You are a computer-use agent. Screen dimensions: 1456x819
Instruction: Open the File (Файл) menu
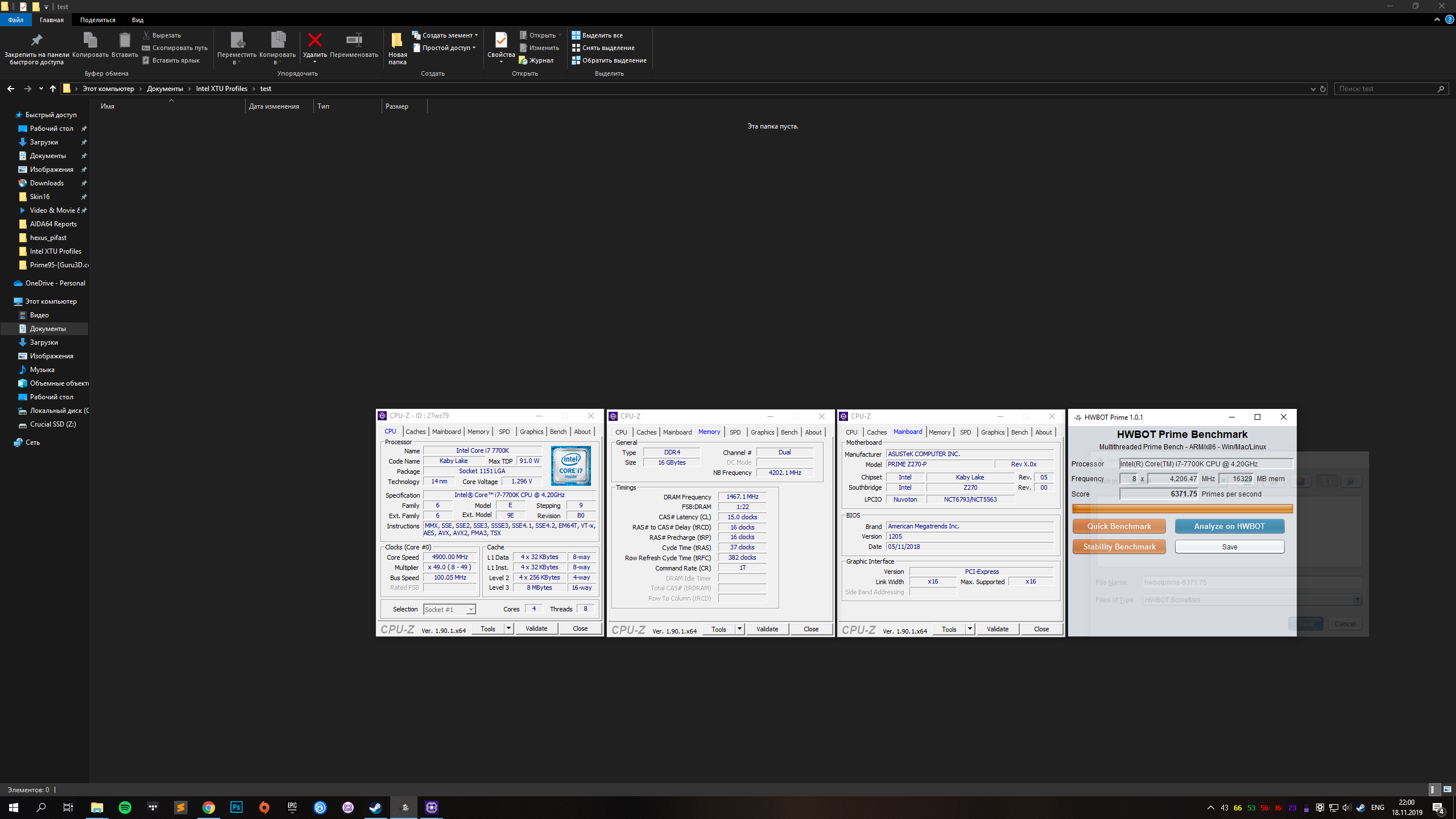[16, 20]
